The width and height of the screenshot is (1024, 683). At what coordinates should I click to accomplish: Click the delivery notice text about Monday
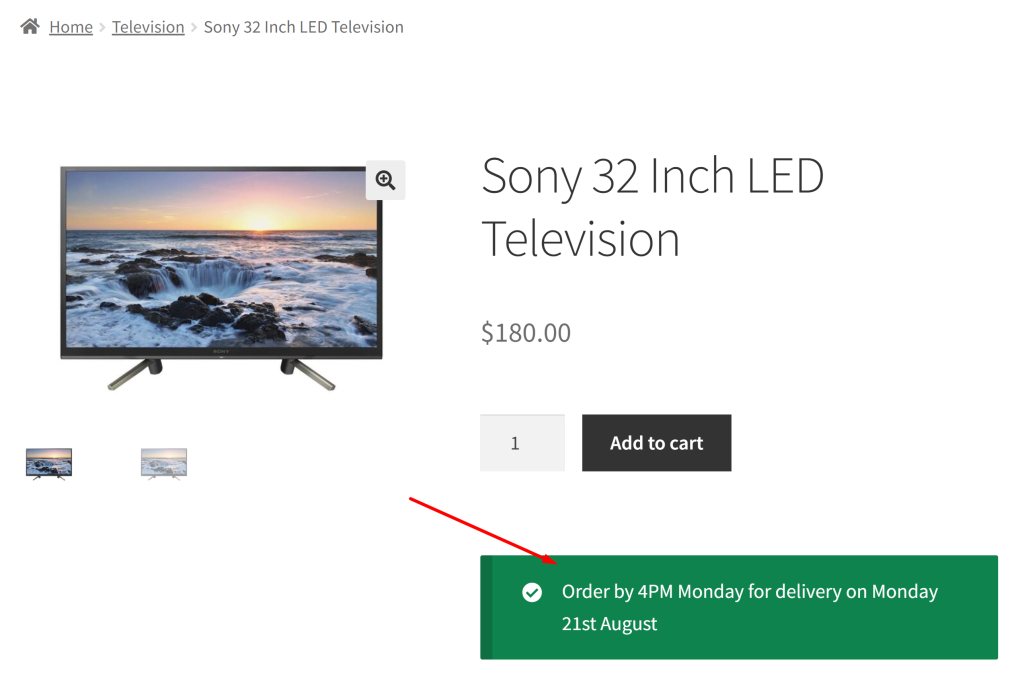[749, 592]
